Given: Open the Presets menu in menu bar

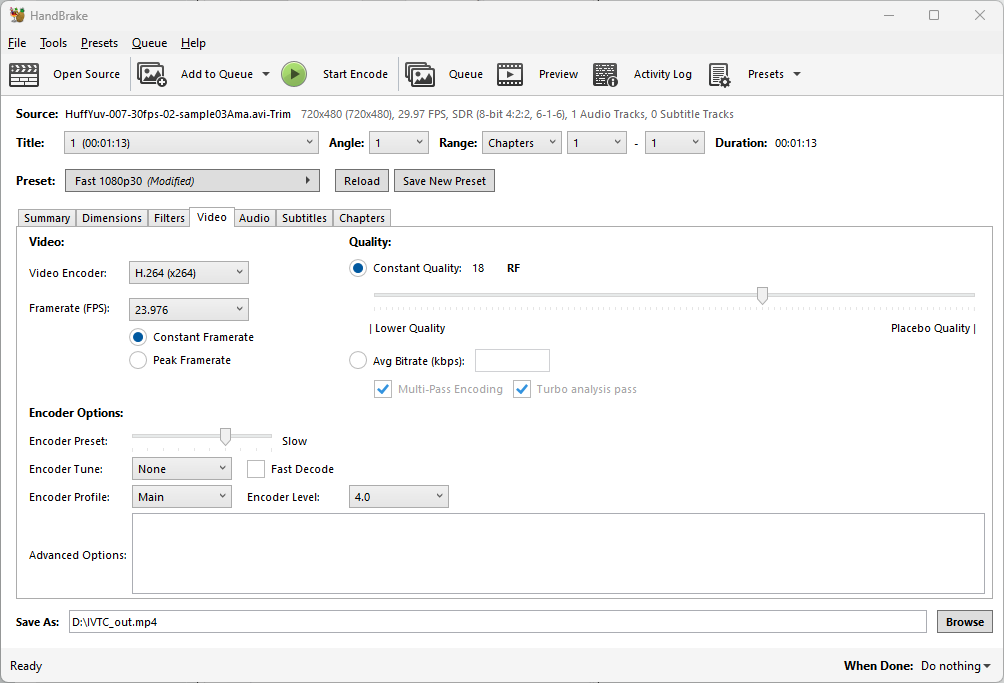Looking at the screenshot, I should click(x=99, y=43).
